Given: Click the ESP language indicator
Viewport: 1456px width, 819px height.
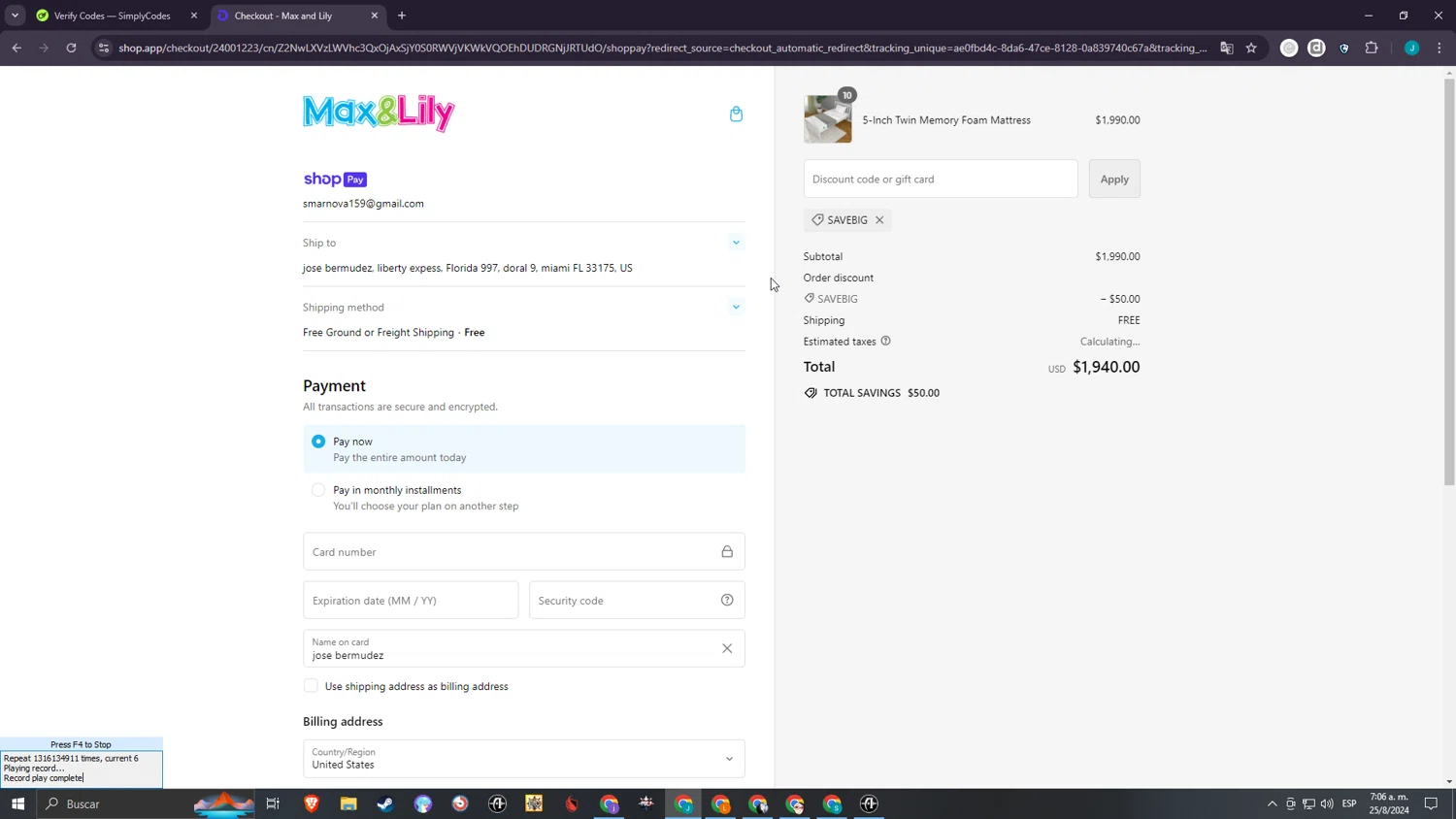Looking at the screenshot, I should 1349,803.
